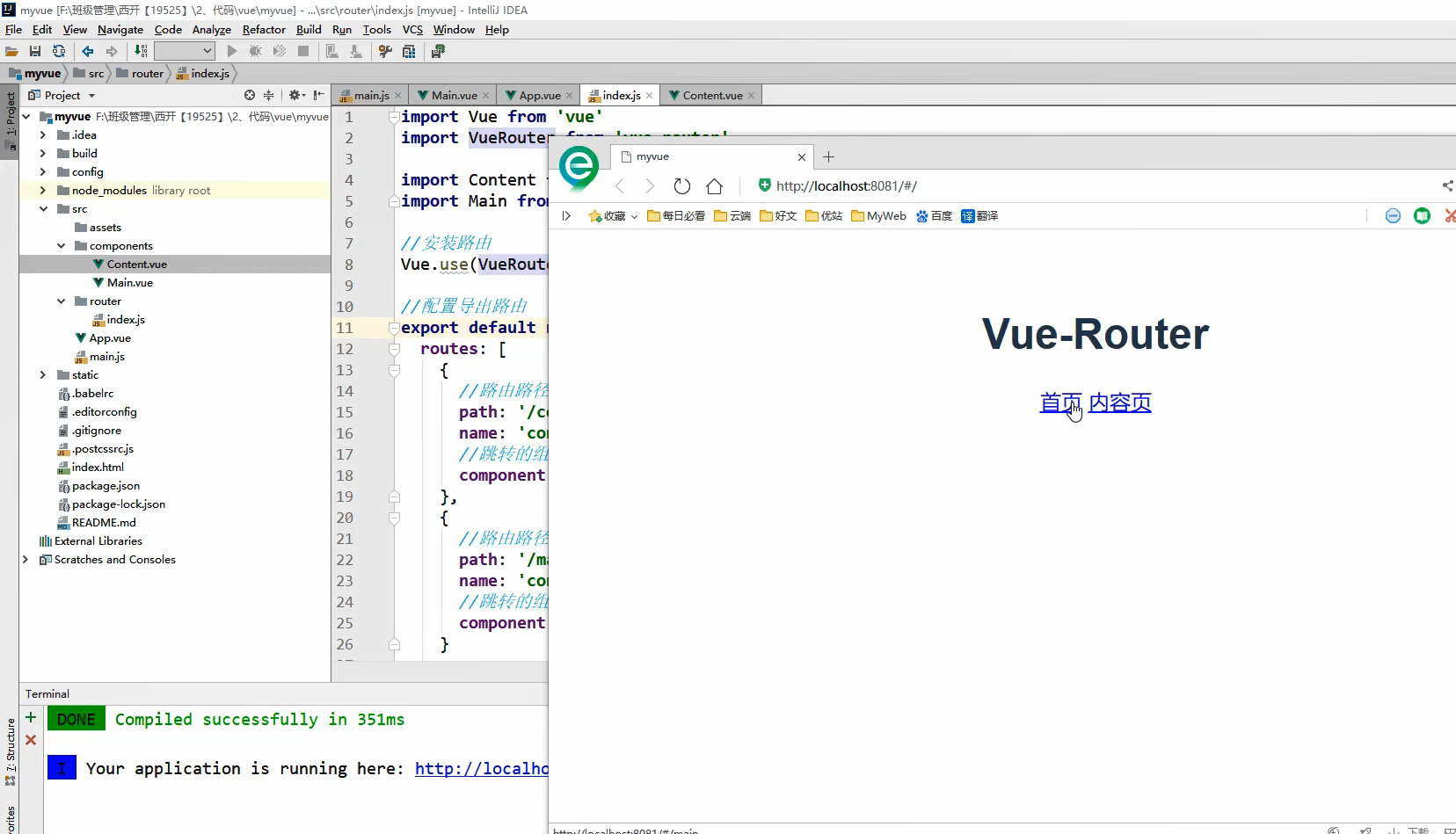The image size is (1456, 834).
Task: Close the main.js editor tab
Action: 397,96
